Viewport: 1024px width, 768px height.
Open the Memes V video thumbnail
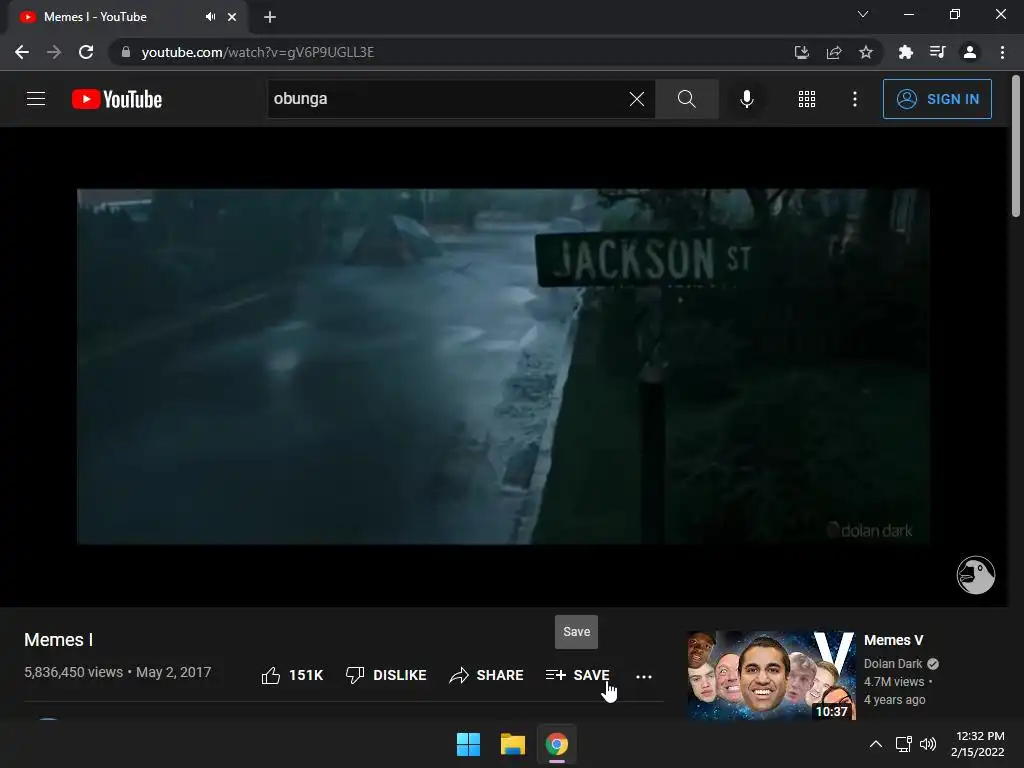pyautogui.click(x=771, y=675)
